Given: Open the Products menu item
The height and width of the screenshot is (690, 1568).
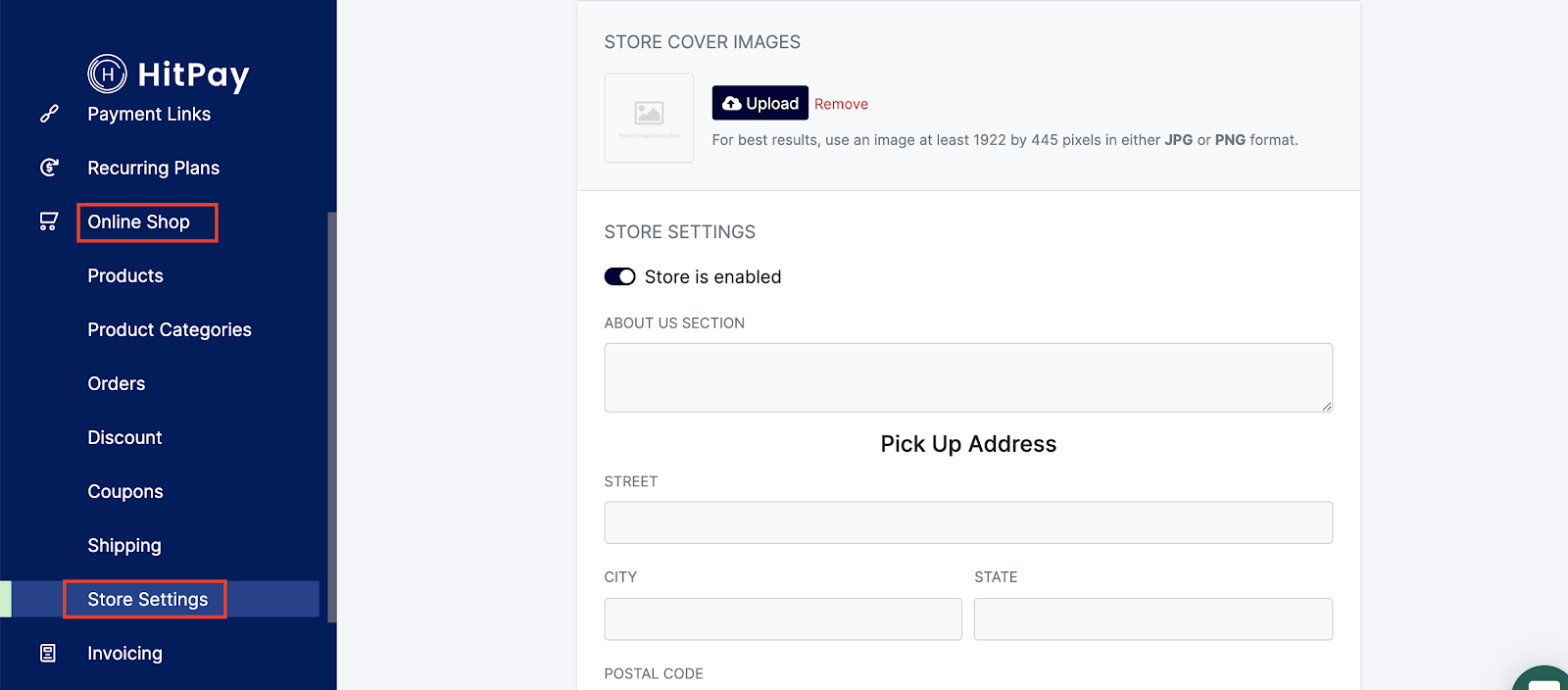Looking at the screenshot, I should 125,275.
